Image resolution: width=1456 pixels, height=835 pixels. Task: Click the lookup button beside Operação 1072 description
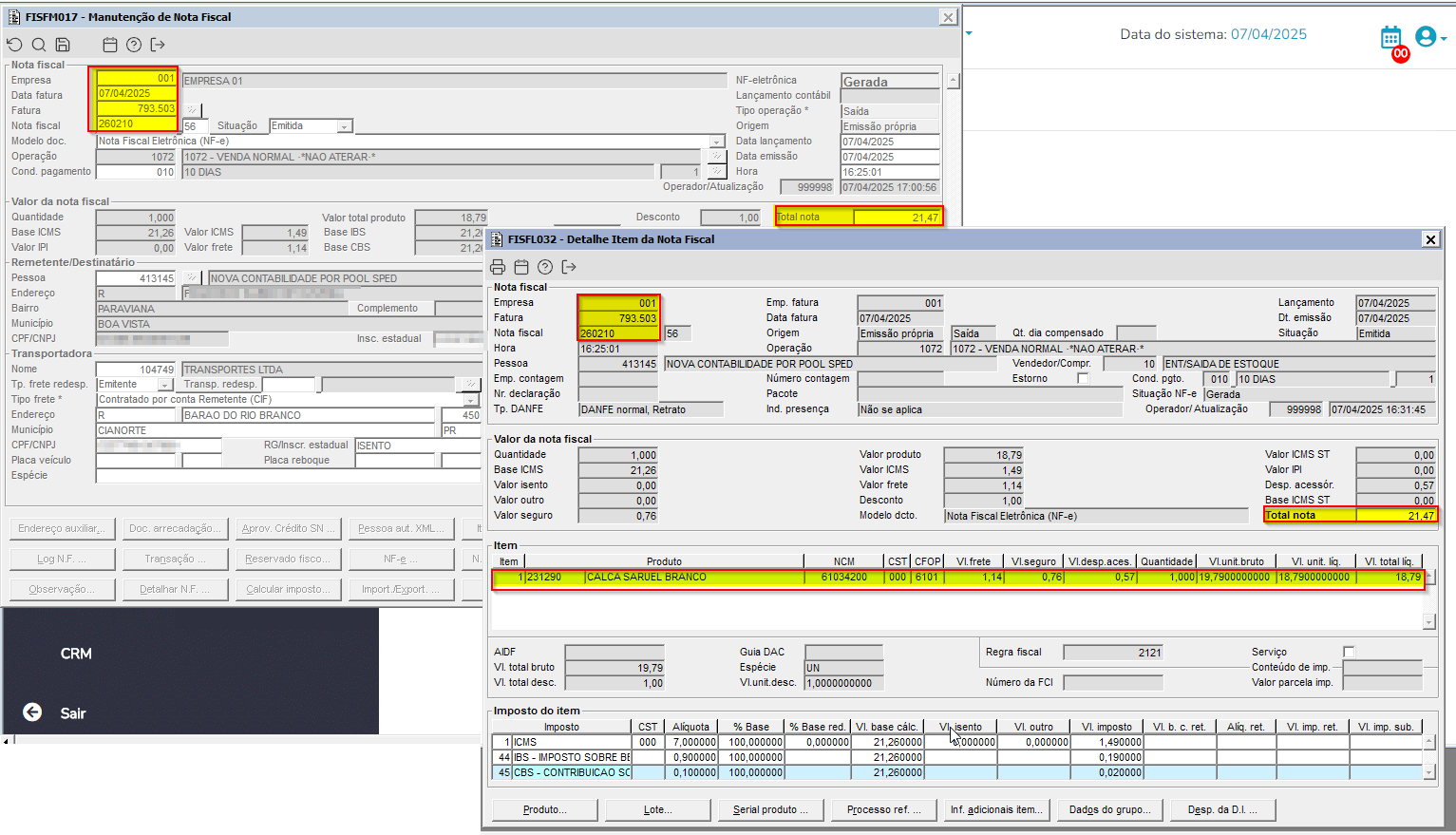[718, 157]
